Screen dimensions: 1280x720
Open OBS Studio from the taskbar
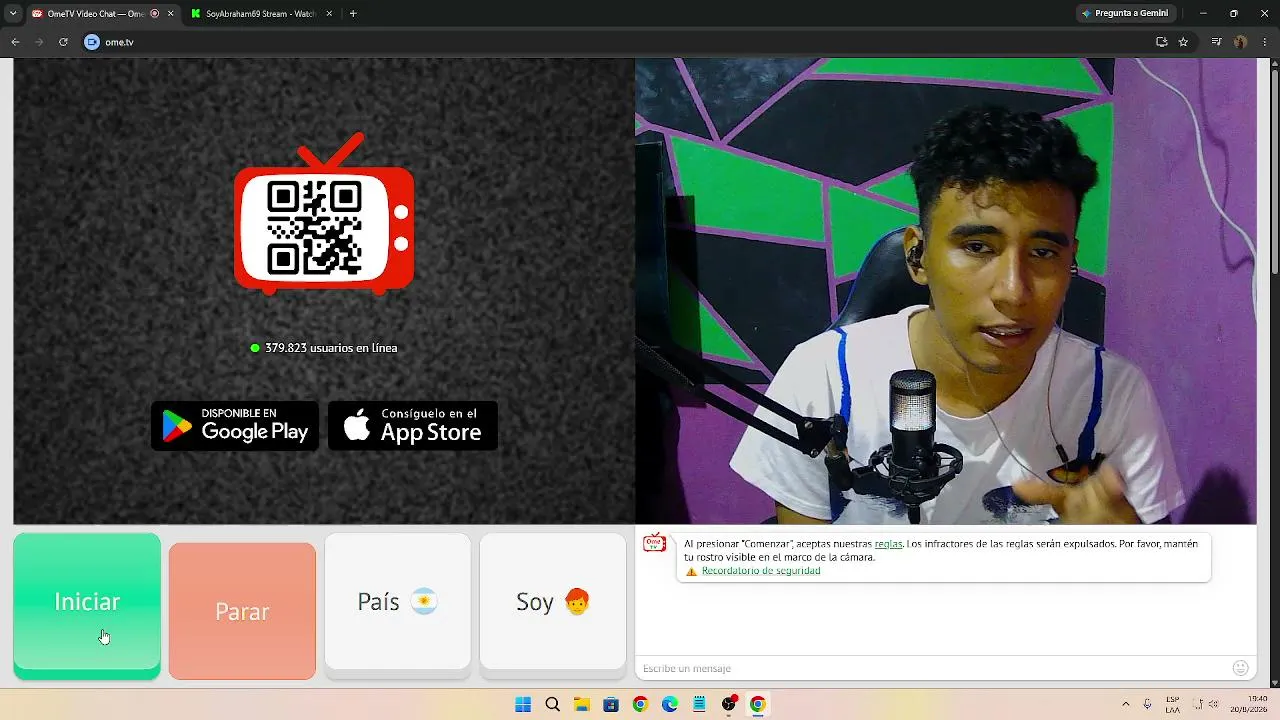pyautogui.click(x=729, y=704)
